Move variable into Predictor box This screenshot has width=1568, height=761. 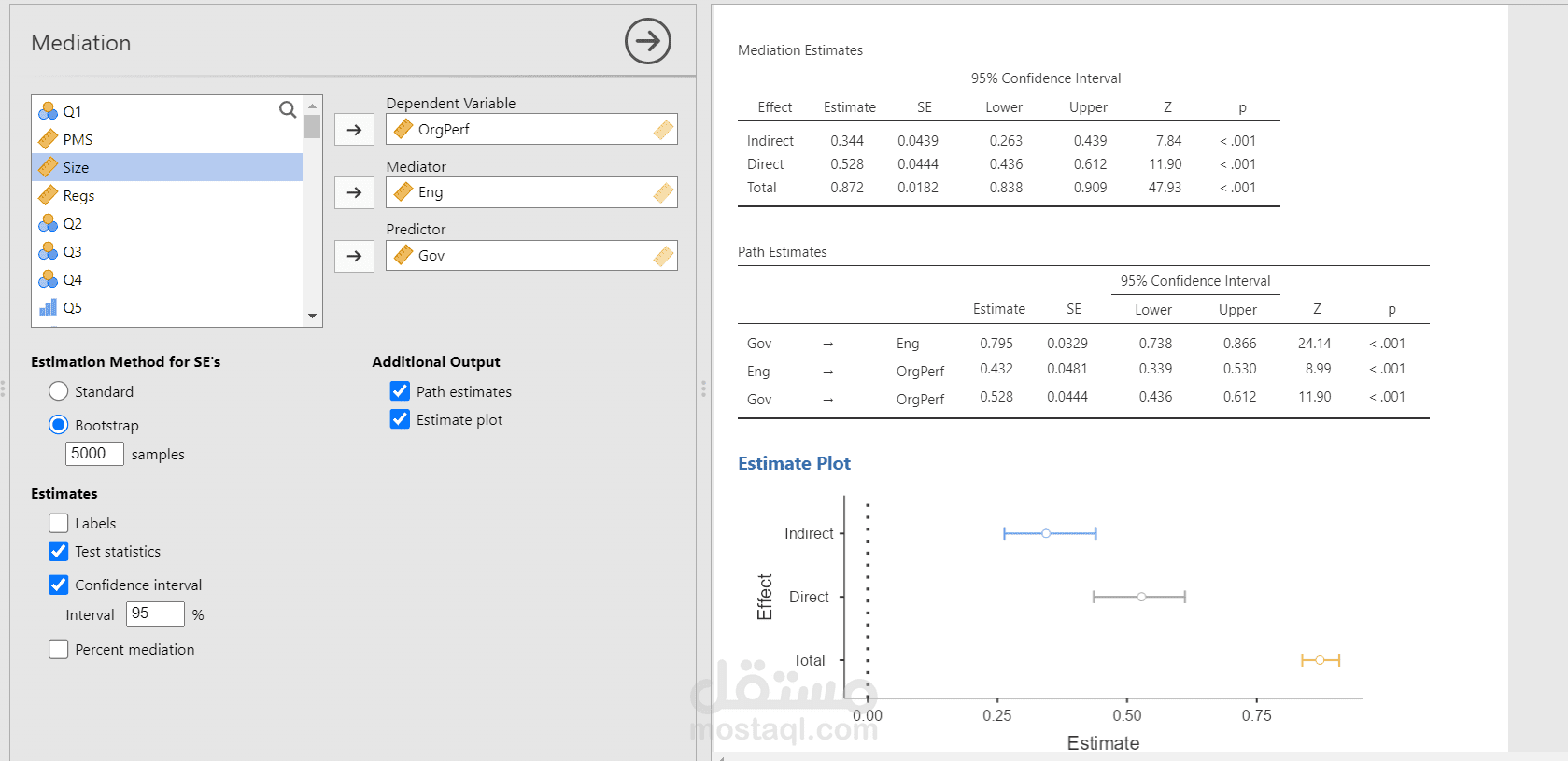354,256
